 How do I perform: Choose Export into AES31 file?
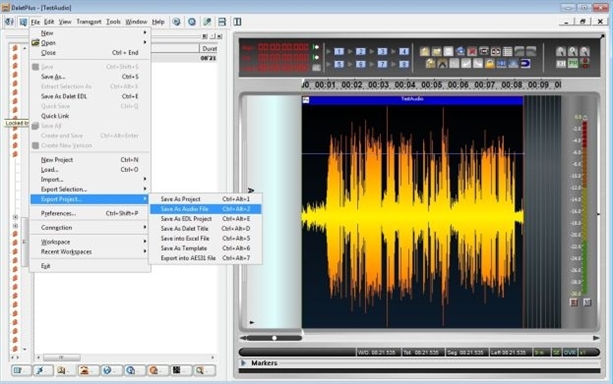(x=206, y=258)
